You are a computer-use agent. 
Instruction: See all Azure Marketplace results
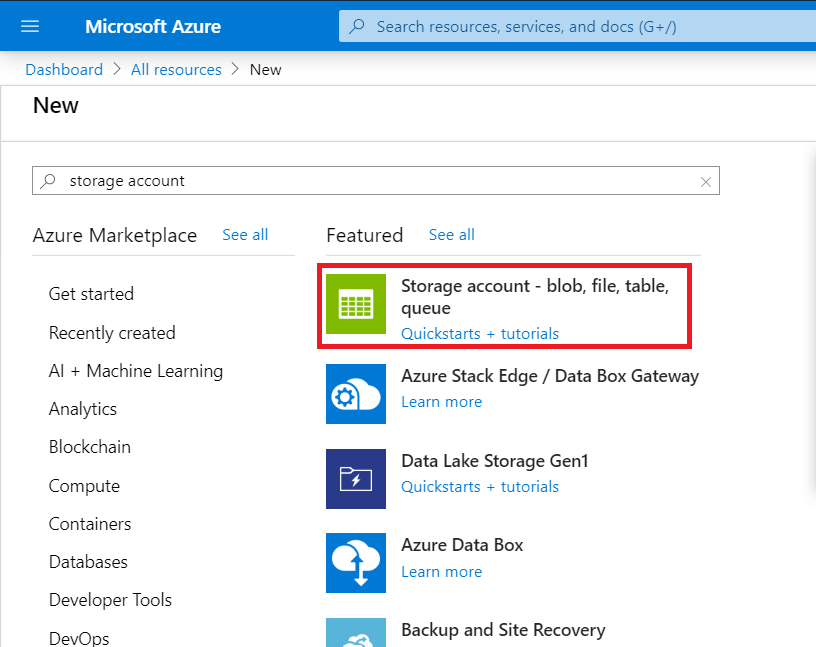(x=245, y=234)
